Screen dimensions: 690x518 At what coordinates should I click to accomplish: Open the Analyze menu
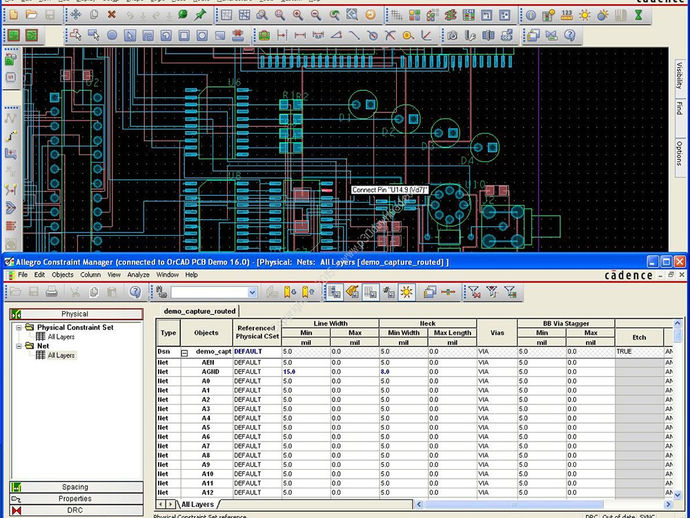click(138, 275)
